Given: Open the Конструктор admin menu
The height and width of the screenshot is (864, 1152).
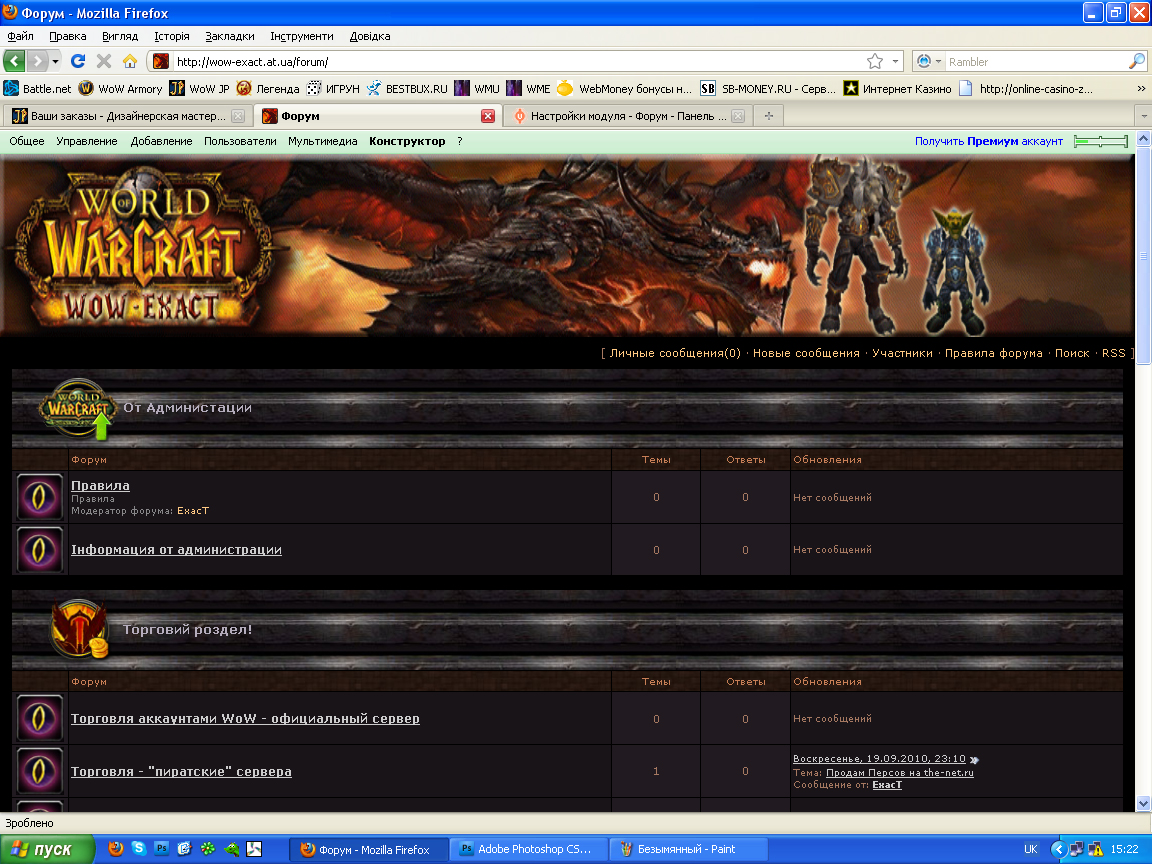Looking at the screenshot, I should [x=407, y=141].
